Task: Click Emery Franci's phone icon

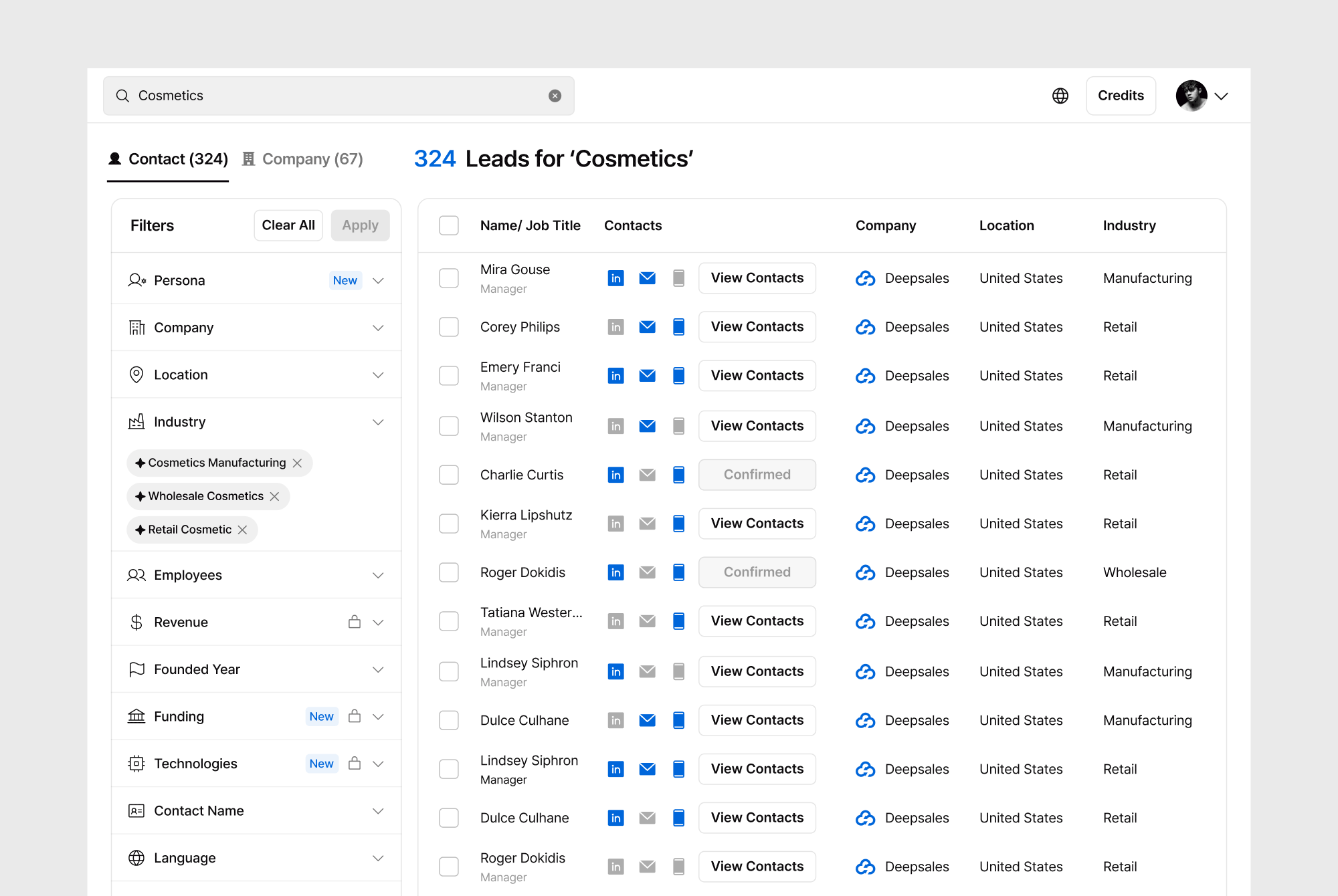Action: [x=678, y=376]
